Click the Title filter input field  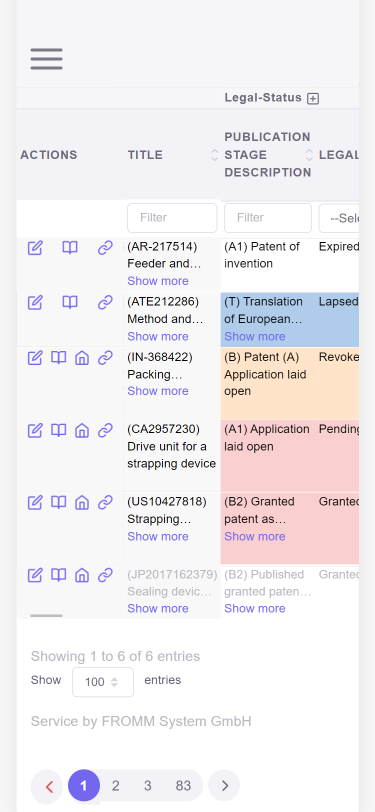pos(172,218)
